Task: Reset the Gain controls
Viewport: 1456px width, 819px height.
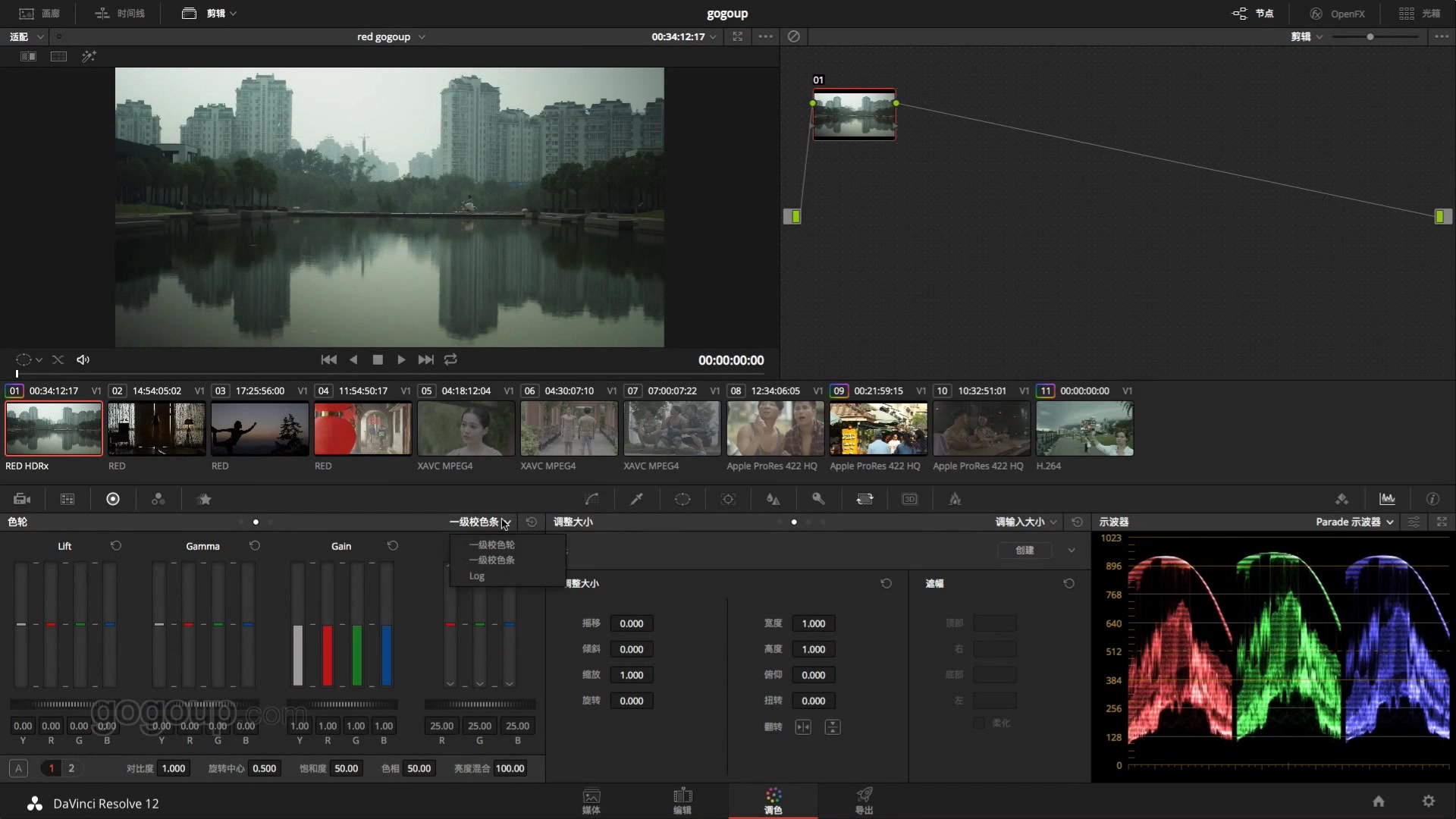Action: 393,546
